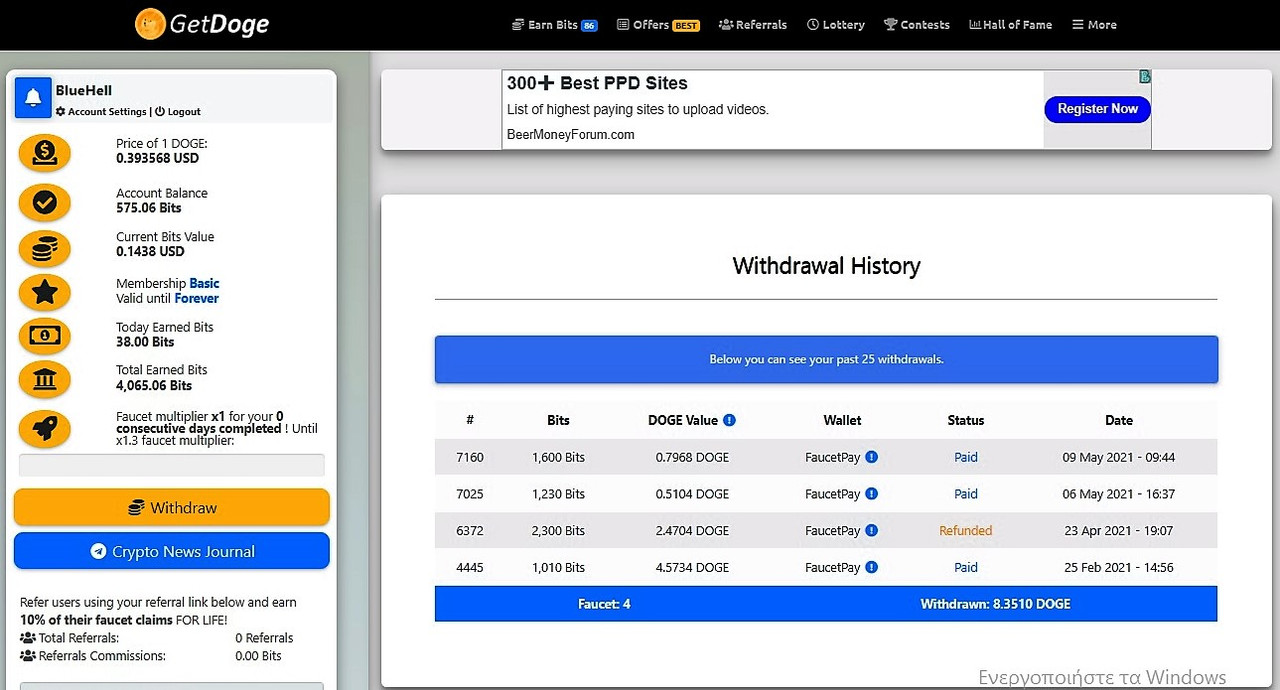Click the Withdrawn: 8.3510 DOGE total

pos(995,604)
